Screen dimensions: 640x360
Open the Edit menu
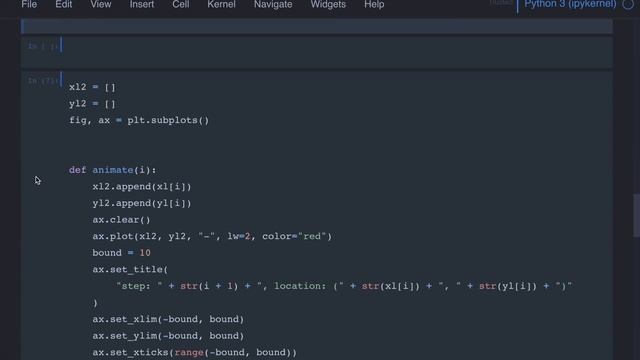coord(64,4)
